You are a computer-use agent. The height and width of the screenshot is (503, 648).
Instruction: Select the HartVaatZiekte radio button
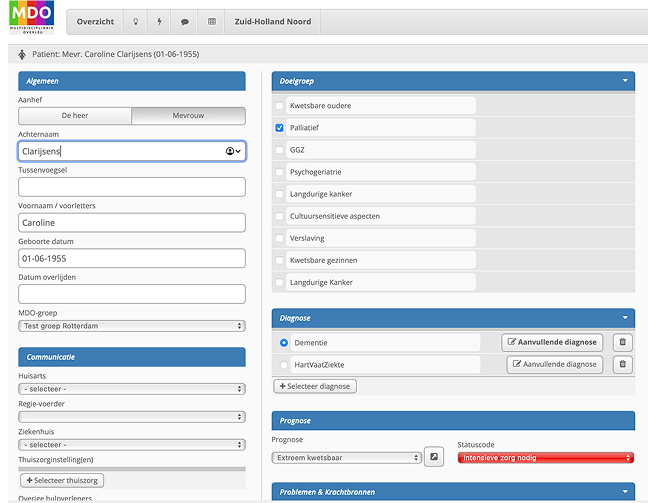click(284, 365)
